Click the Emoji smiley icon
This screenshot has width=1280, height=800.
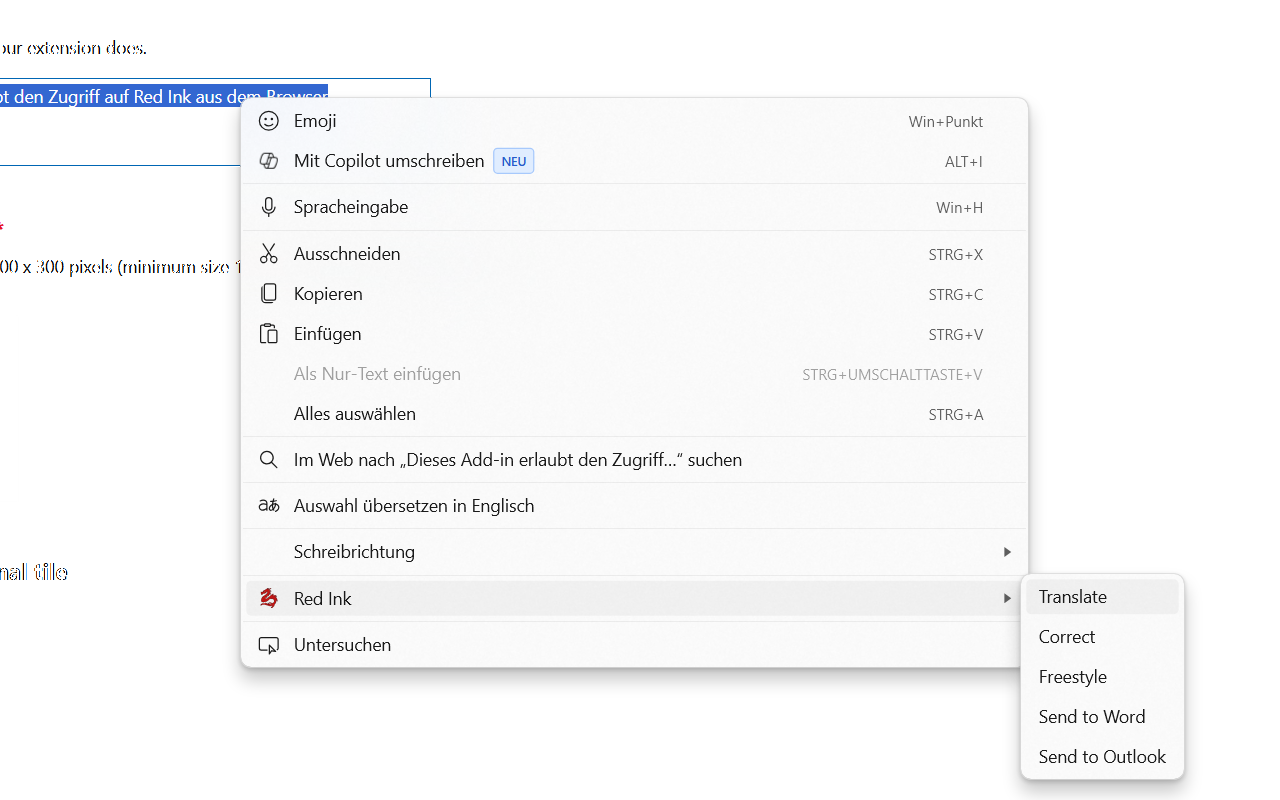(x=268, y=121)
